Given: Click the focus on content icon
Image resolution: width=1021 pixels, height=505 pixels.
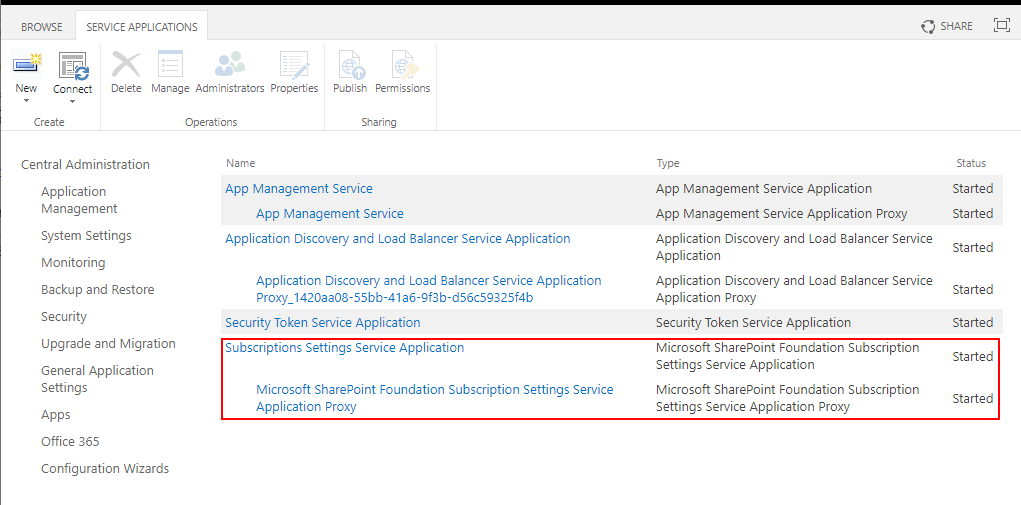Looking at the screenshot, I should 1001,26.
